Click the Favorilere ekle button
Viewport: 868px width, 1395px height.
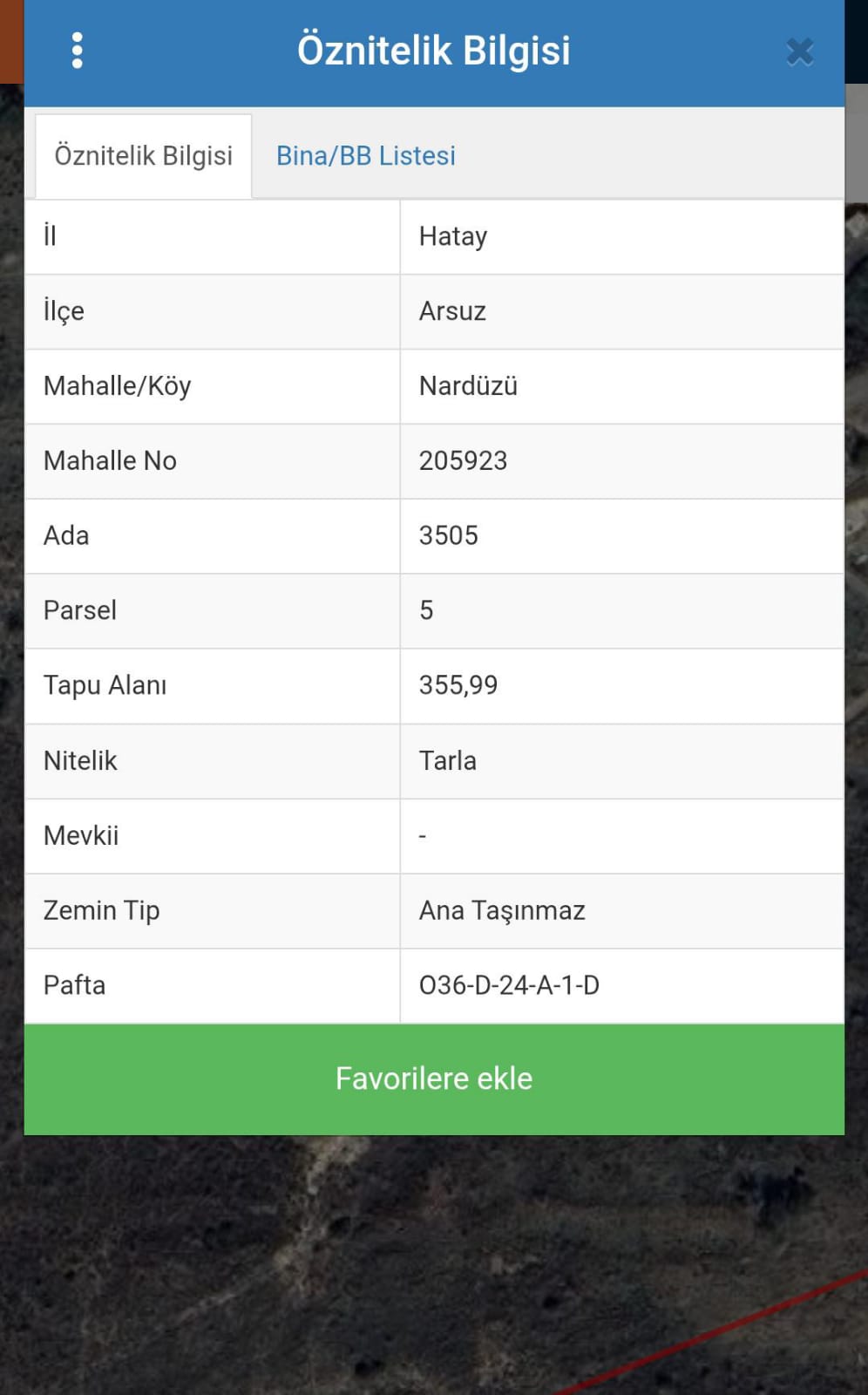pyautogui.click(x=434, y=1079)
